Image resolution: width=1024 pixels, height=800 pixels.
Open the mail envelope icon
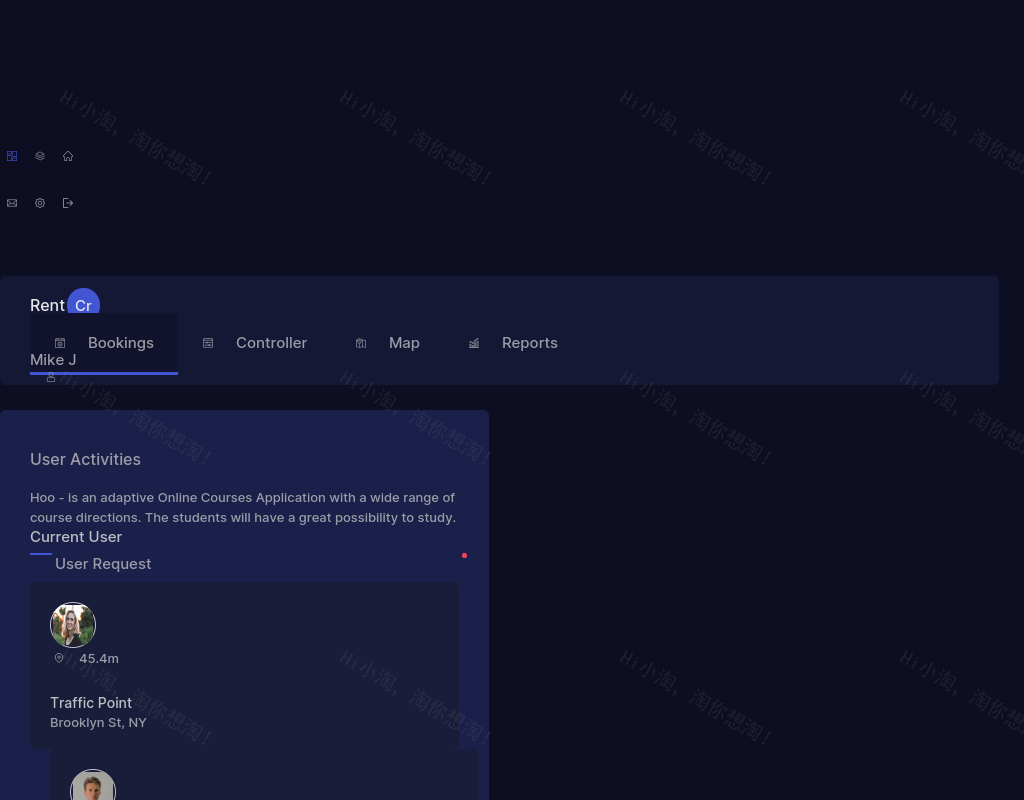(x=12, y=203)
